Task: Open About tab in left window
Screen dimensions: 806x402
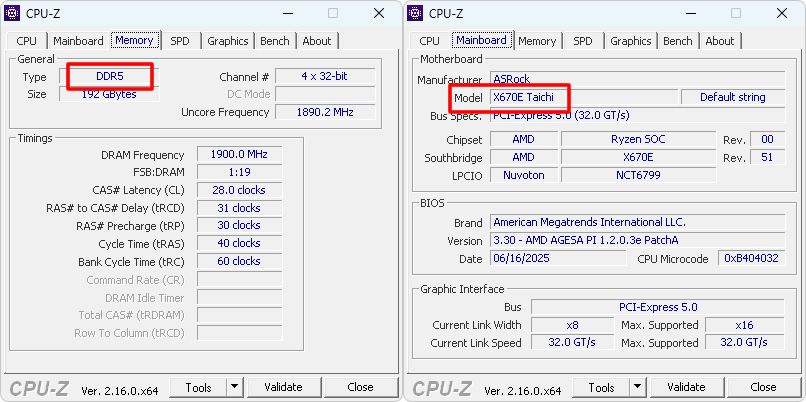Action: (x=317, y=41)
